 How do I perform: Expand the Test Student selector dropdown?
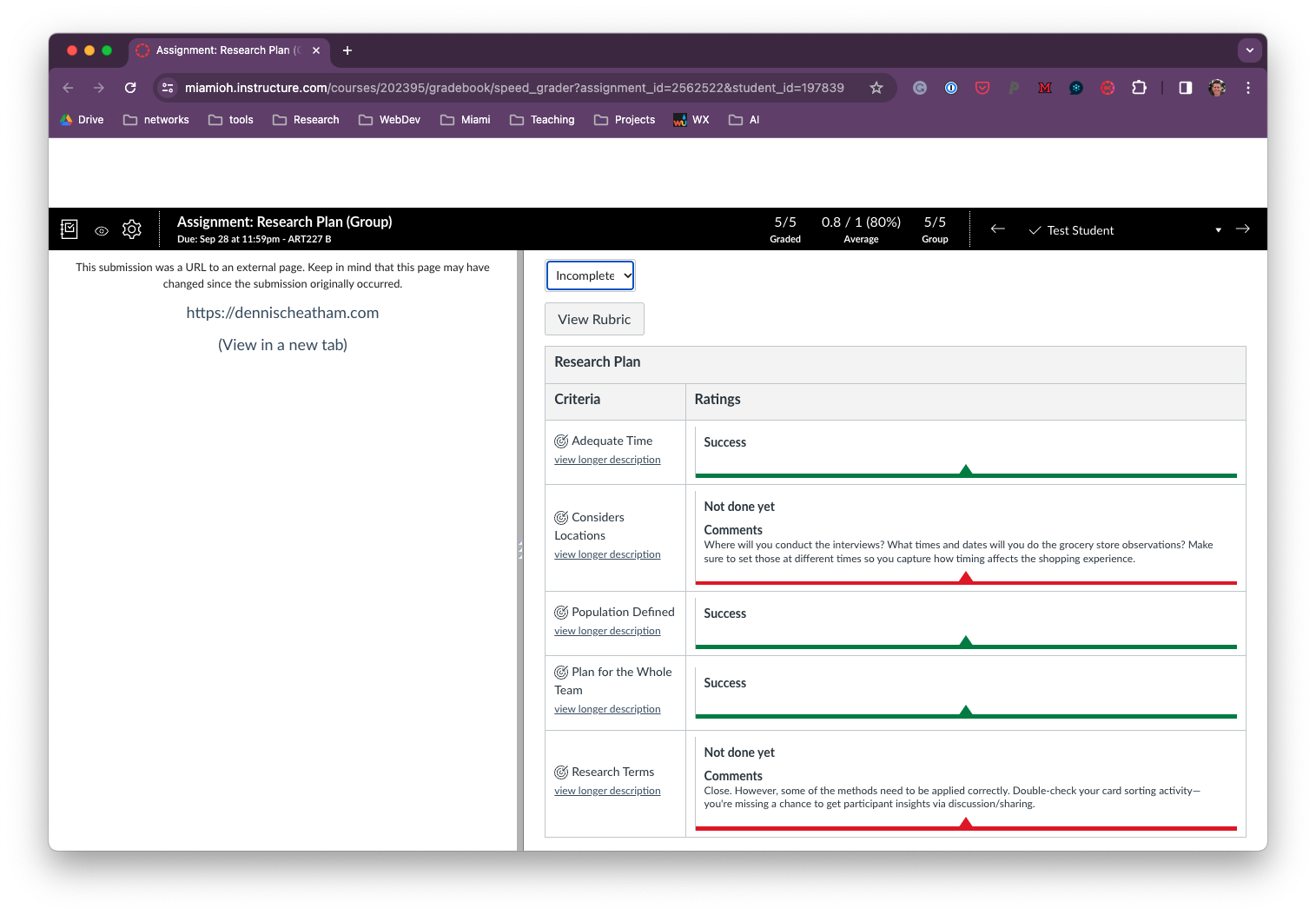pos(1218,230)
